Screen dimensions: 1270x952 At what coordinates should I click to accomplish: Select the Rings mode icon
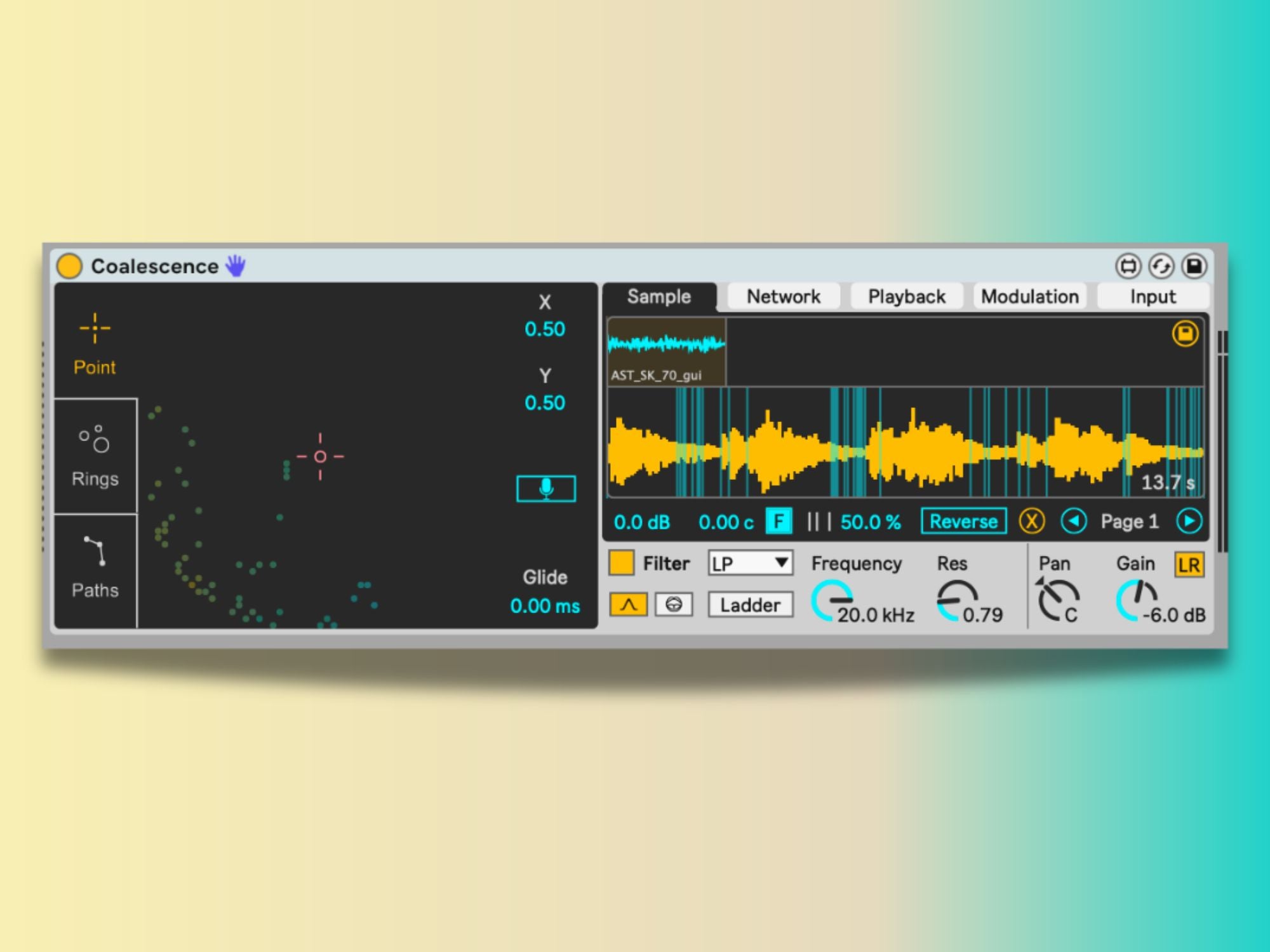pyautogui.click(x=95, y=439)
